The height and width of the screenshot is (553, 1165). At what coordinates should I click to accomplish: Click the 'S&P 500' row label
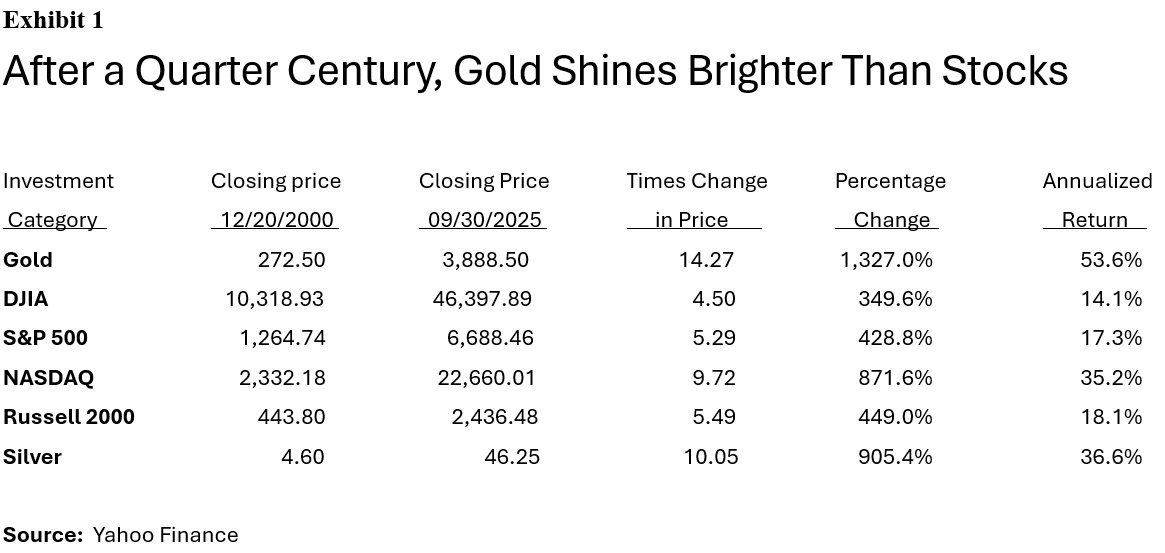46,338
